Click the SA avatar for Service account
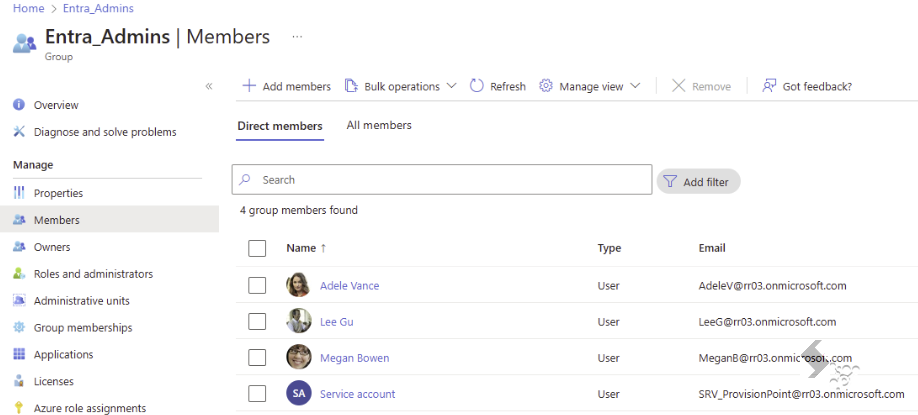 coord(299,393)
